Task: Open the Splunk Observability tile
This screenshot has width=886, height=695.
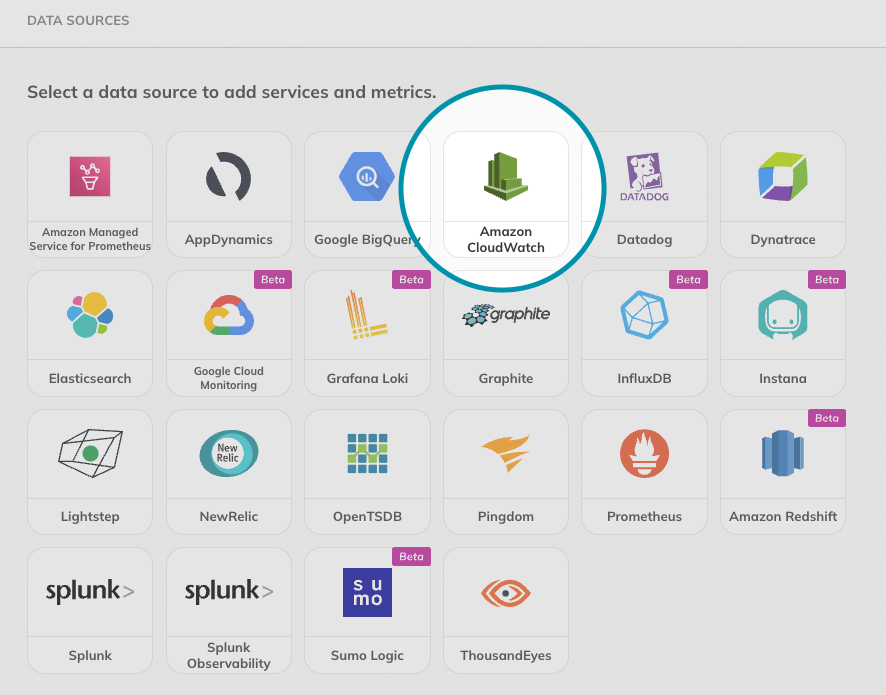Action: tap(228, 610)
